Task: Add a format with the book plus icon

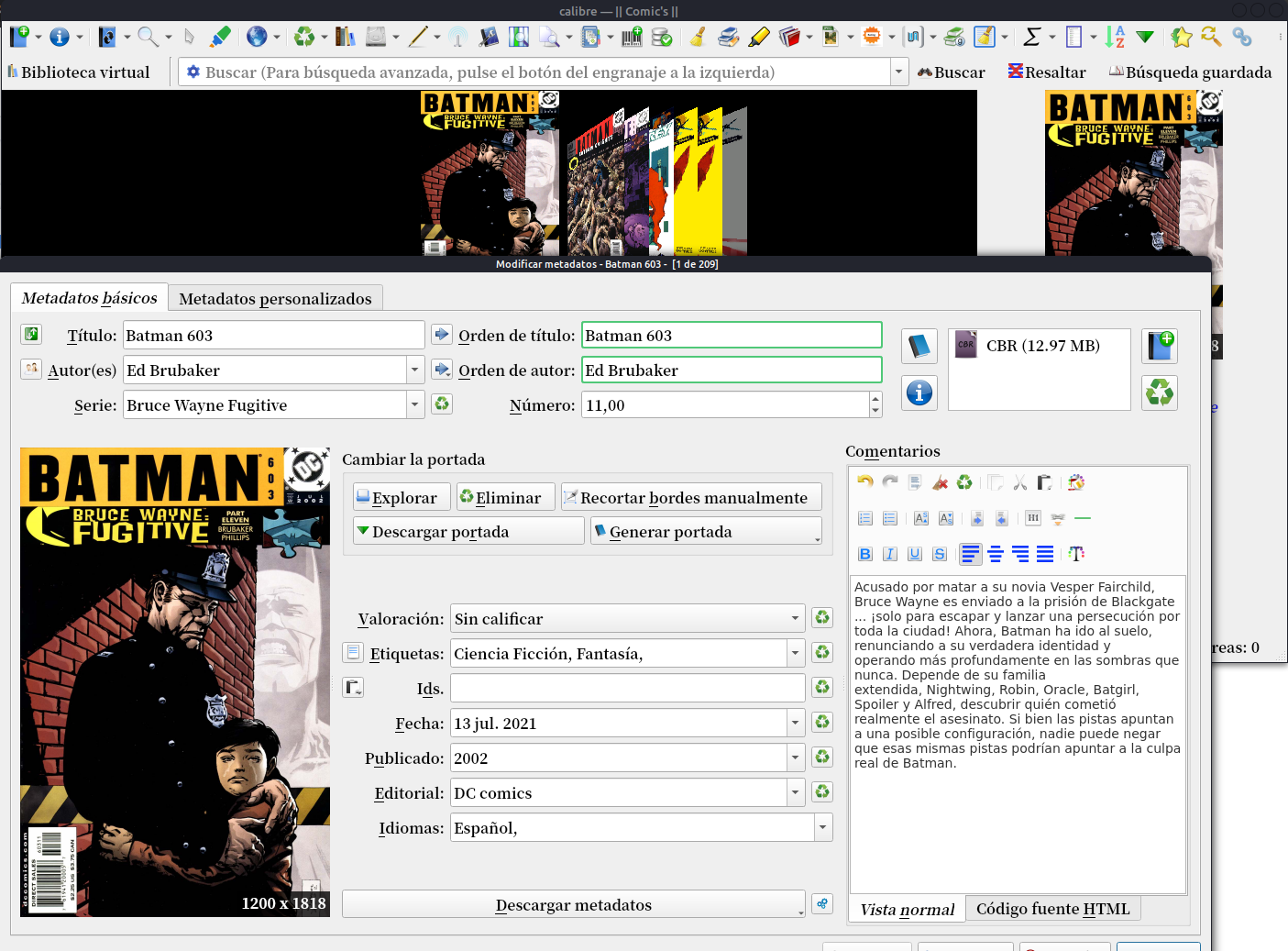Action: pyautogui.click(x=1160, y=346)
